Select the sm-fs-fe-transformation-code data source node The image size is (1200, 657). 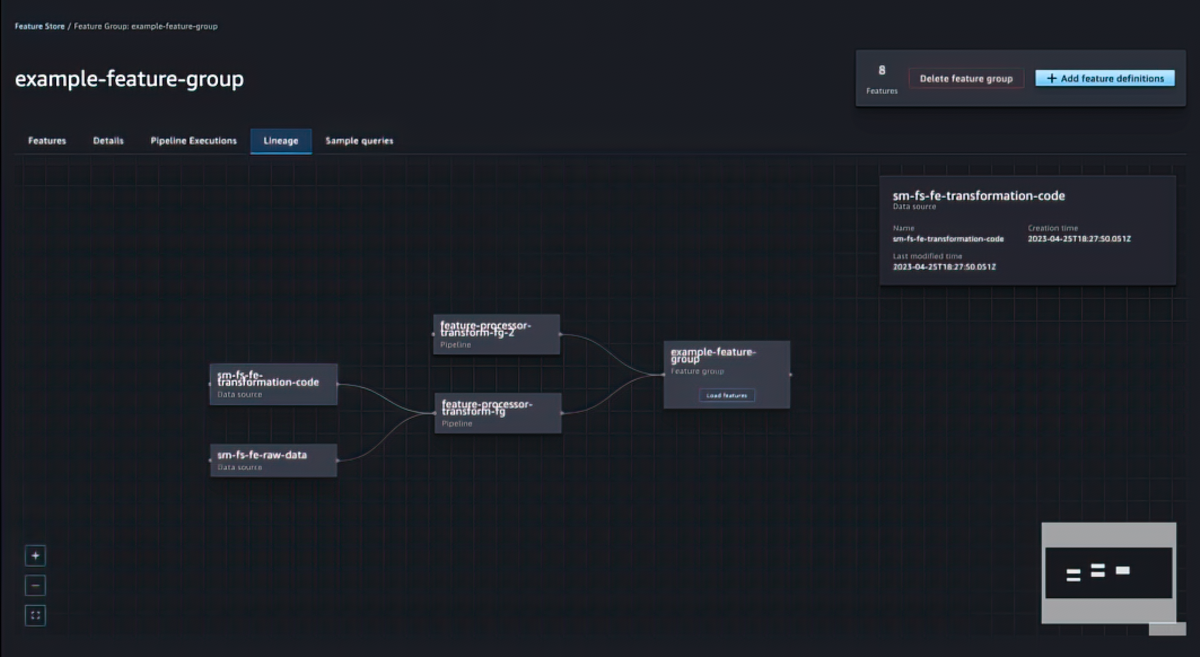pos(273,384)
